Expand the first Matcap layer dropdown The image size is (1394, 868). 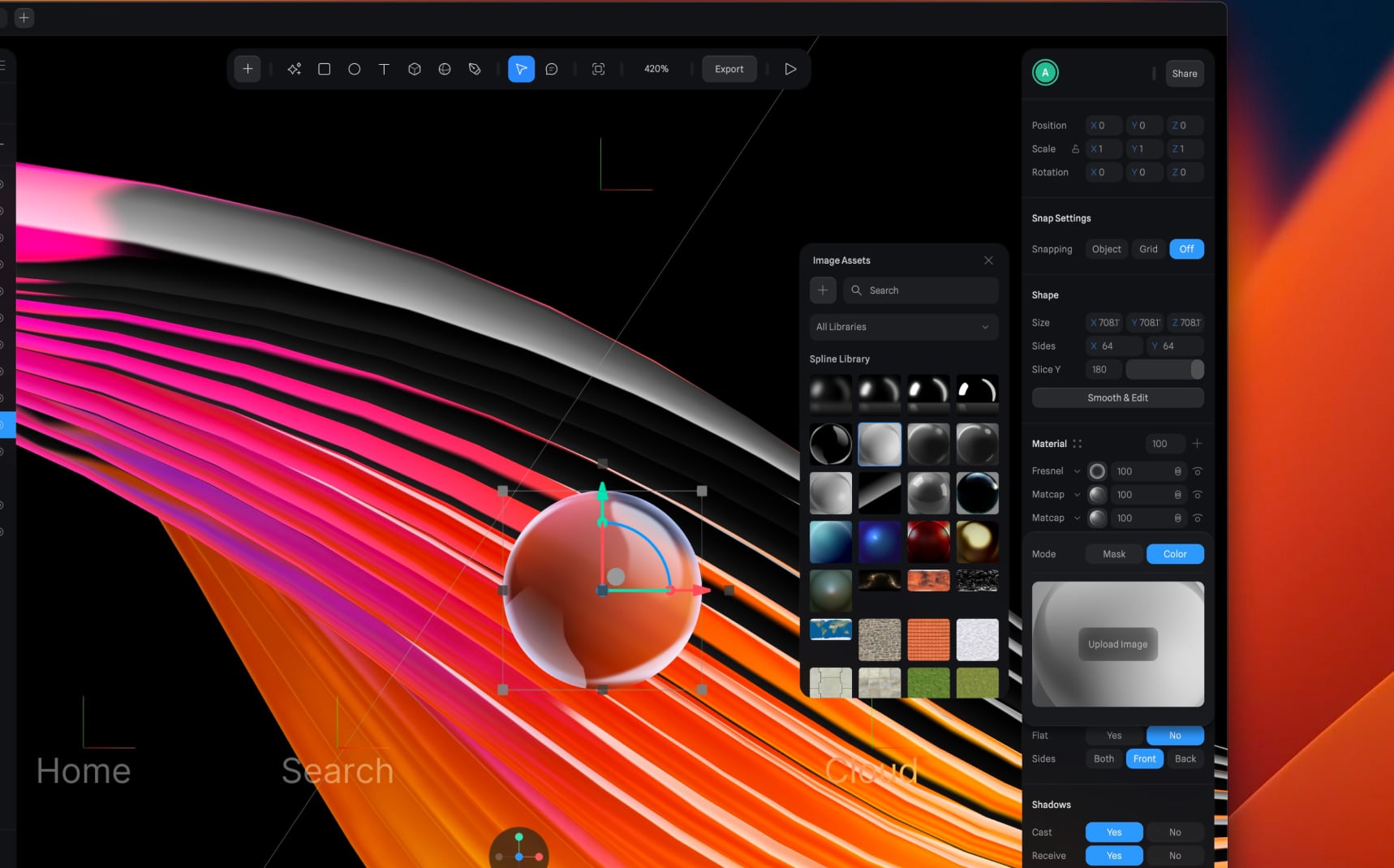1077,494
